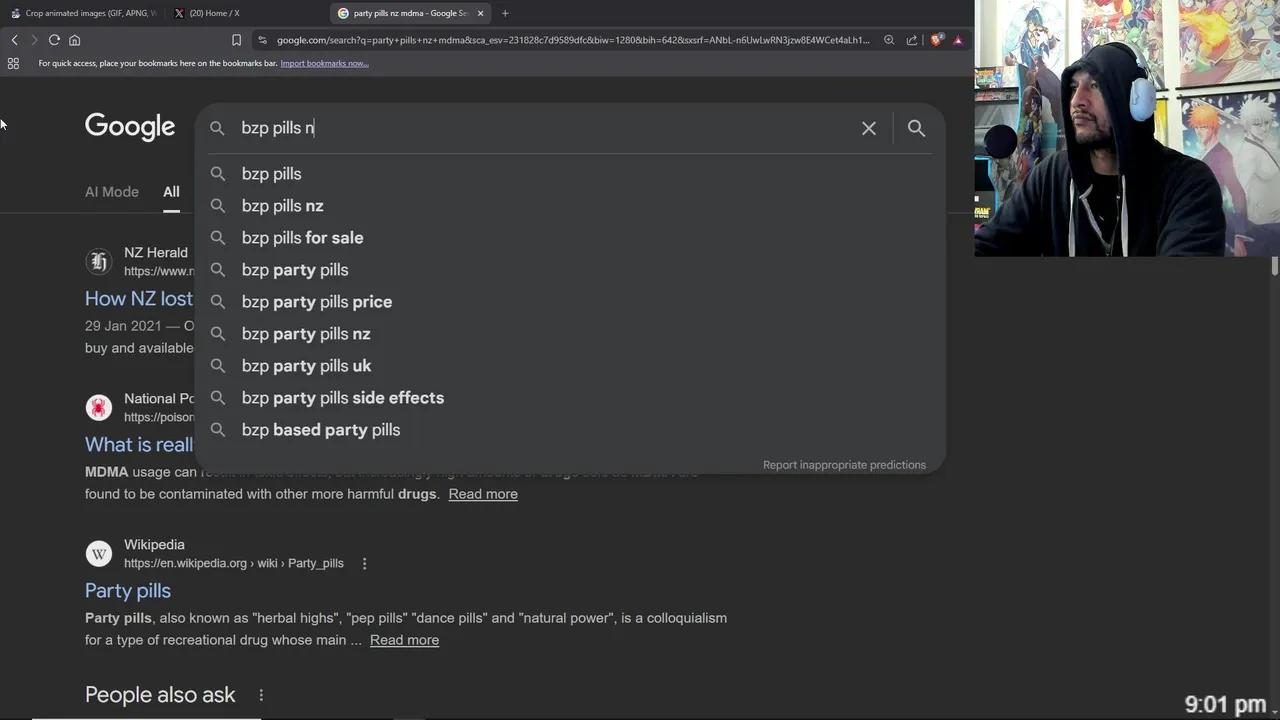The image size is (1280, 720).
Task: Run search with the magnifier button
Action: pos(916,128)
